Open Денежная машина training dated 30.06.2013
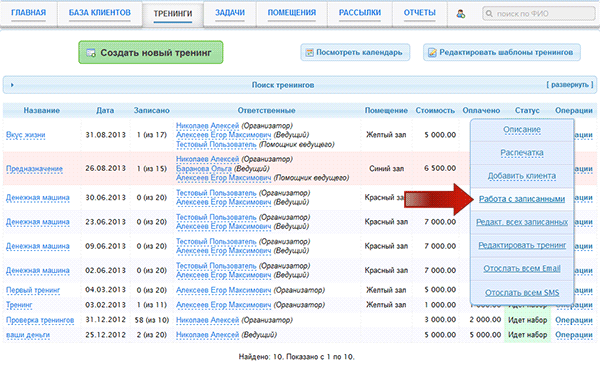The width and height of the screenshot is (600, 370). (38, 198)
